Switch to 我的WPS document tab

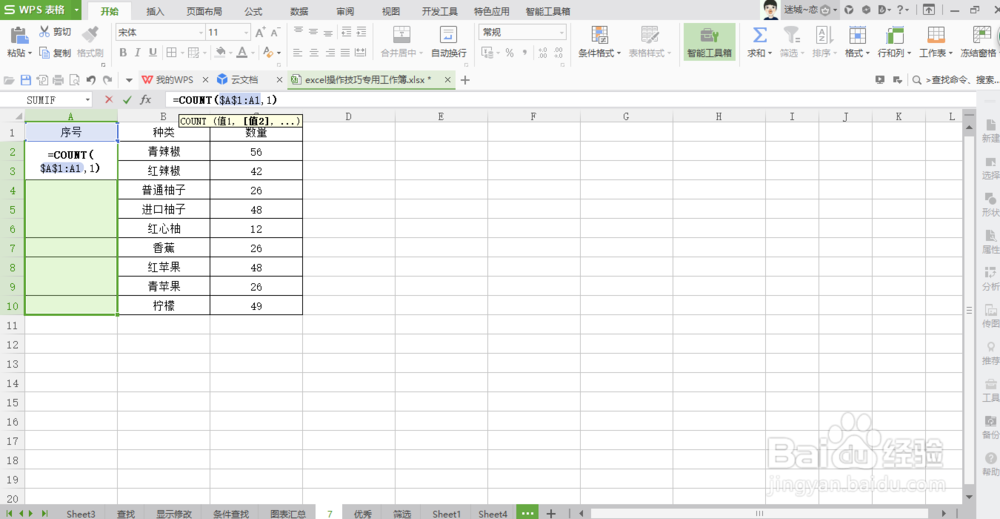pyautogui.click(x=168, y=80)
